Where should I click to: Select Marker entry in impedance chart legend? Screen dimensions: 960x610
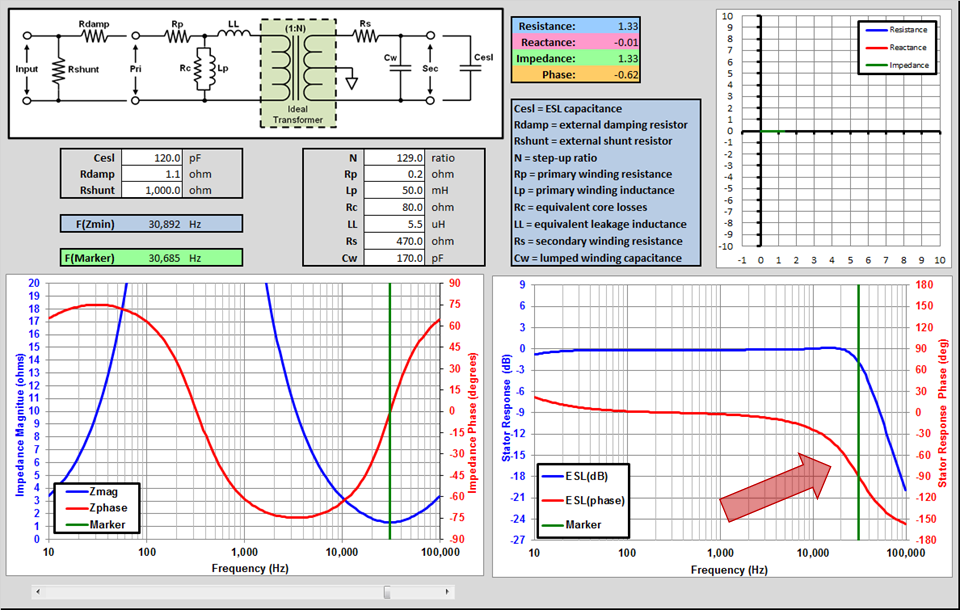pyautogui.click(x=96, y=524)
